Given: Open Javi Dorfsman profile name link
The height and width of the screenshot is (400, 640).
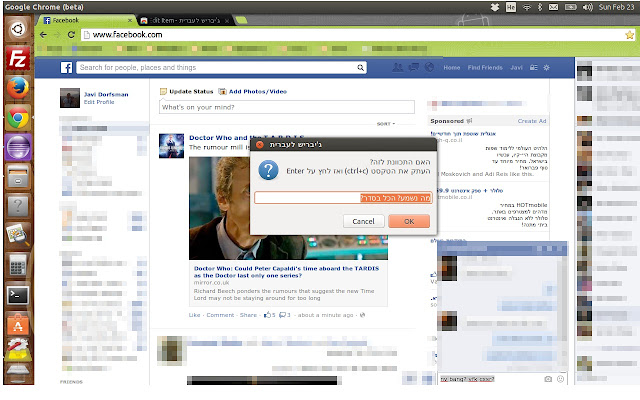Looking at the screenshot, I should point(106,94).
